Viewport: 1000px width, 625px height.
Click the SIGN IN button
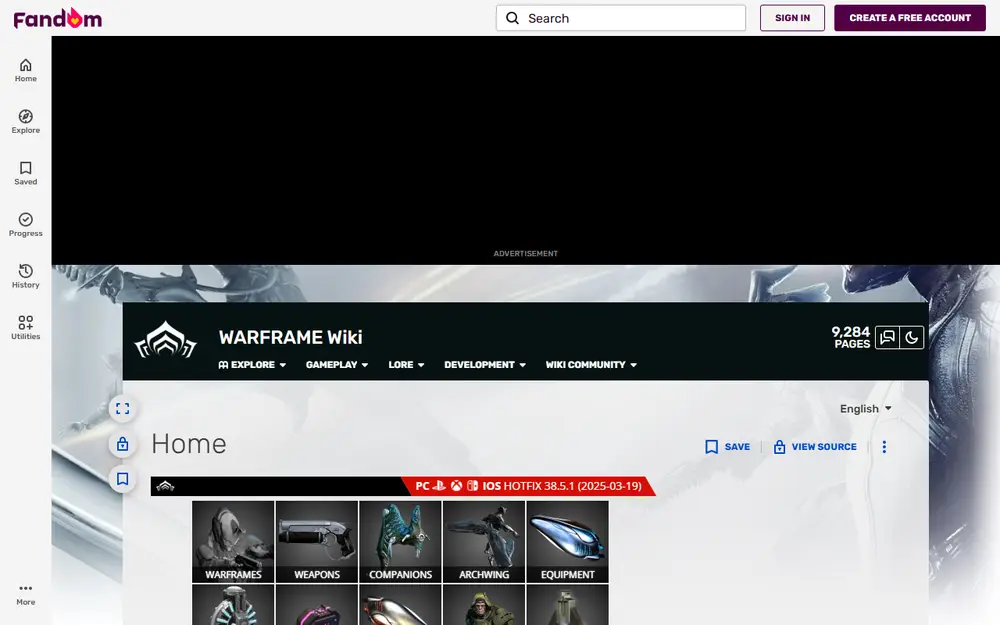click(792, 18)
